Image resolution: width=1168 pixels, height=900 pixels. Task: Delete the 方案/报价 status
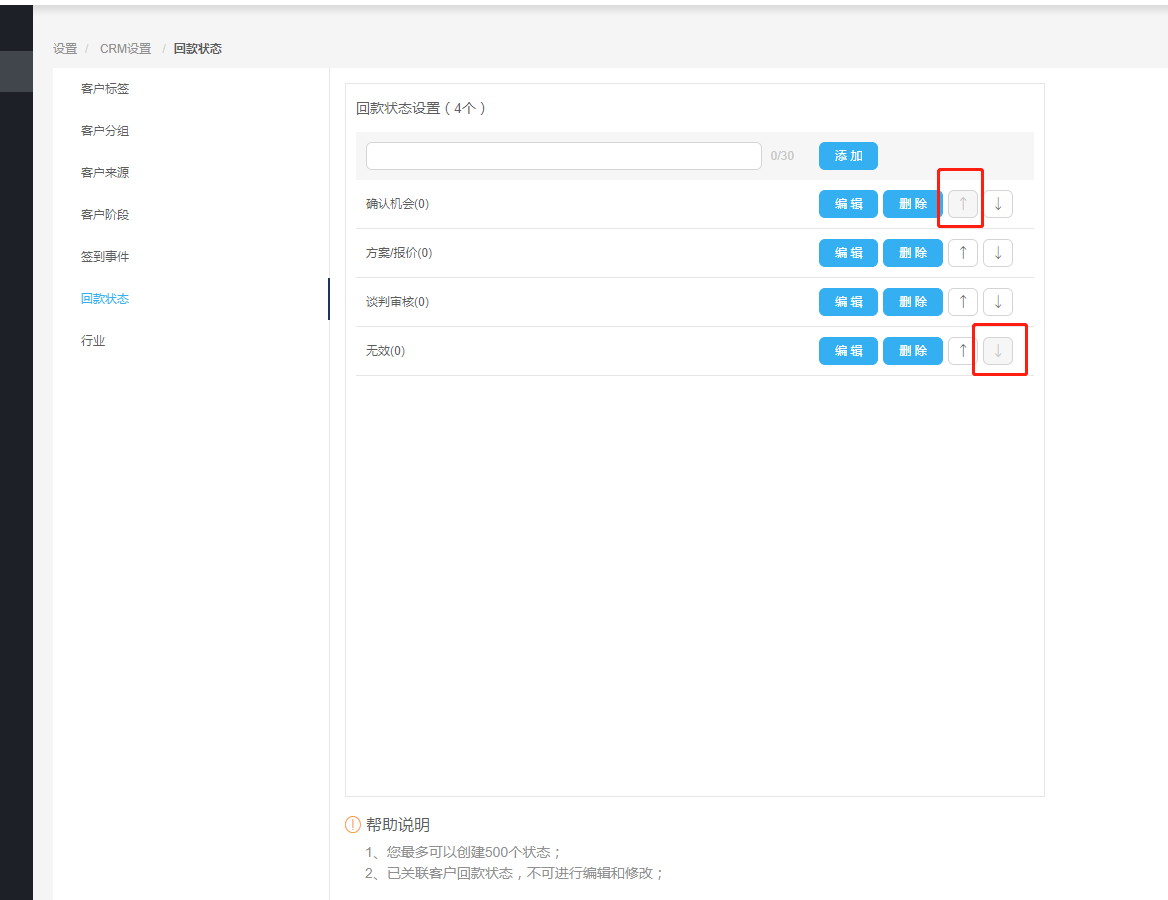pyautogui.click(x=912, y=253)
